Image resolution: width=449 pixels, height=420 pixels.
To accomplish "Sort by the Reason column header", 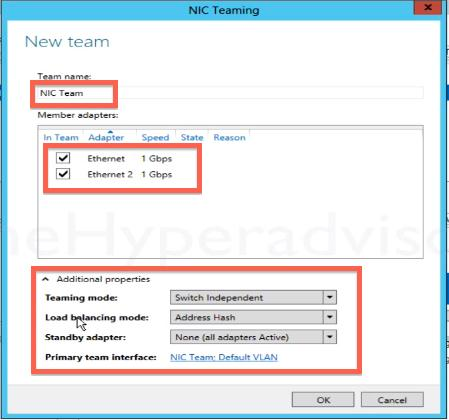I will (x=229, y=137).
